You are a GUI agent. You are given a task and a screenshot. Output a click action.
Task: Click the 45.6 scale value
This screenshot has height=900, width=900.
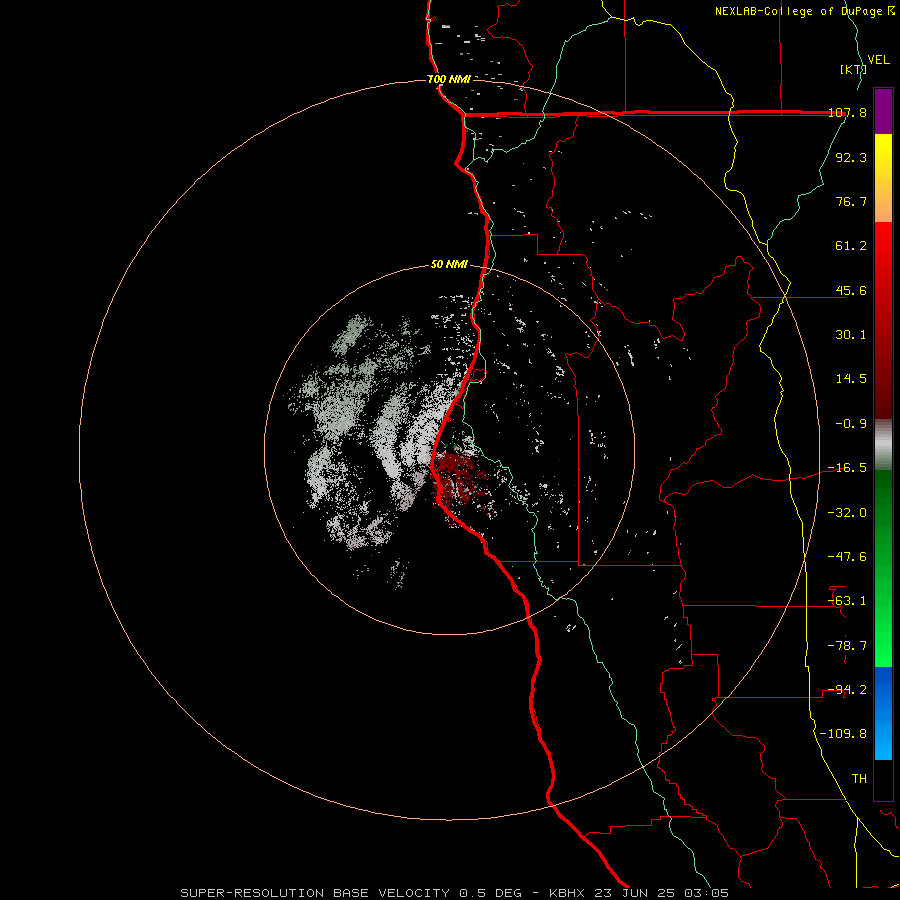pos(851,290)
